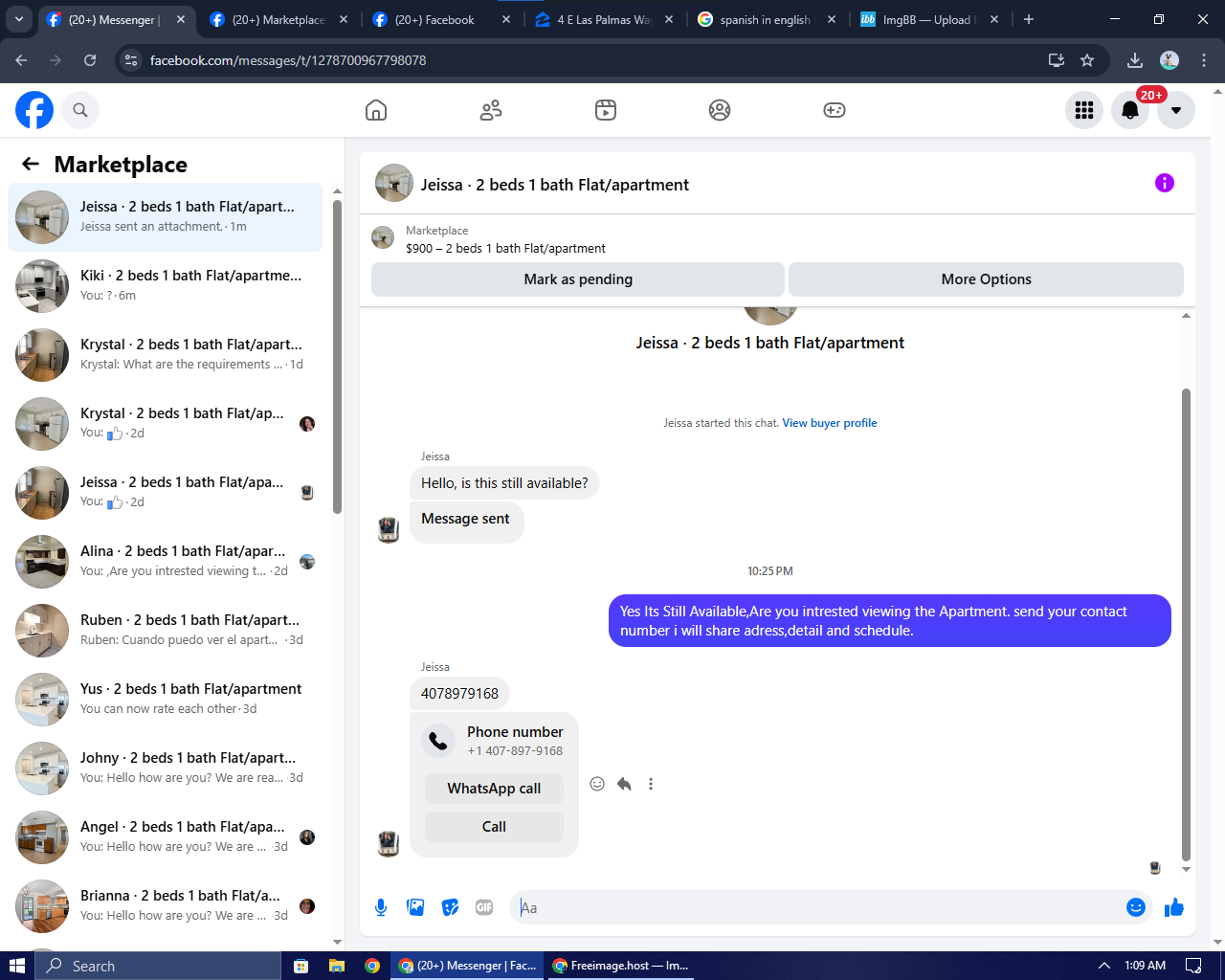The image size is (1225, 980).
Task: Open Freeimage.host taskbar window
Action: click(x=620, y=966)
